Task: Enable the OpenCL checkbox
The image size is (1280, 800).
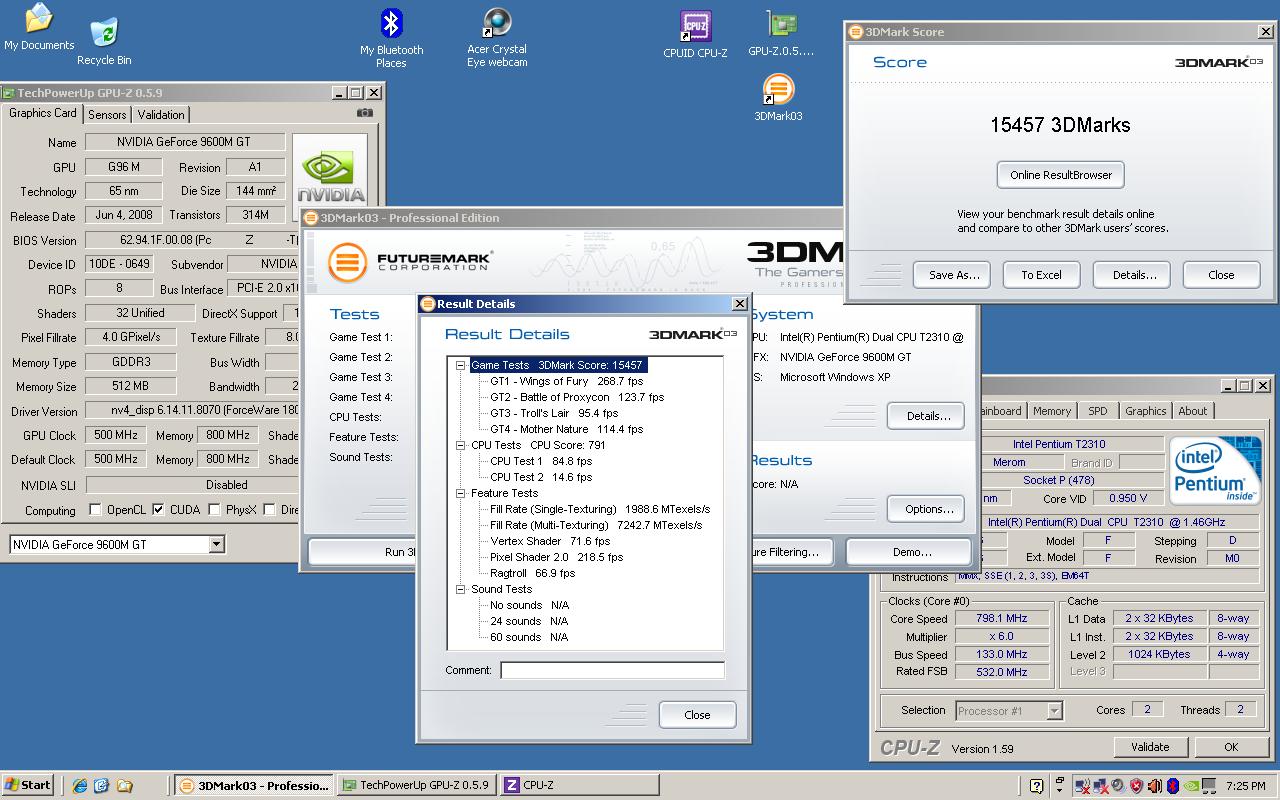Action: pos(95,510)
